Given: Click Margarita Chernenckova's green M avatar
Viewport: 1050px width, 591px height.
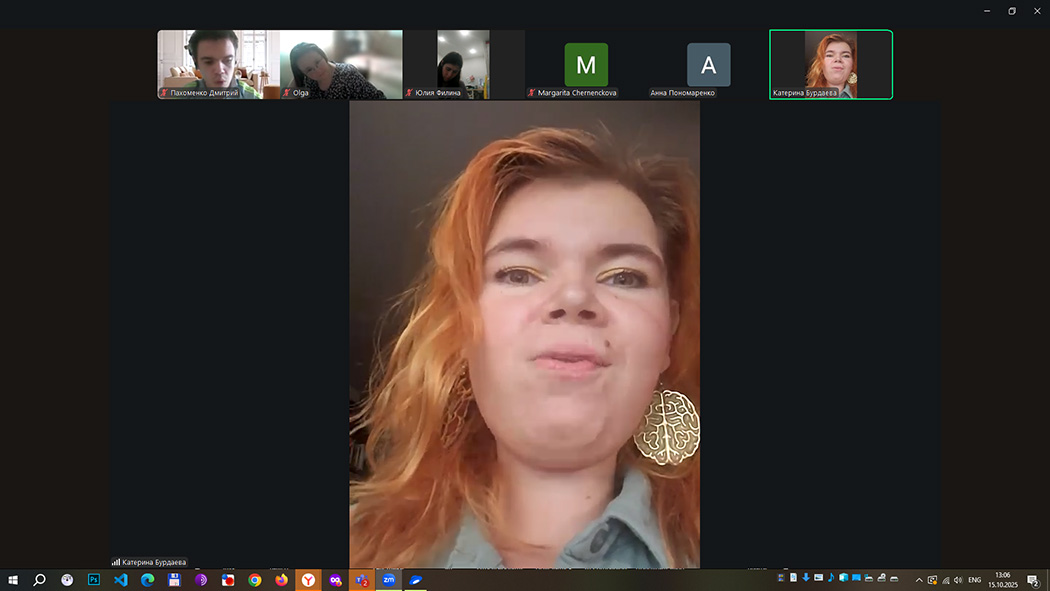Looking at the screenshot, I should 586,65.
